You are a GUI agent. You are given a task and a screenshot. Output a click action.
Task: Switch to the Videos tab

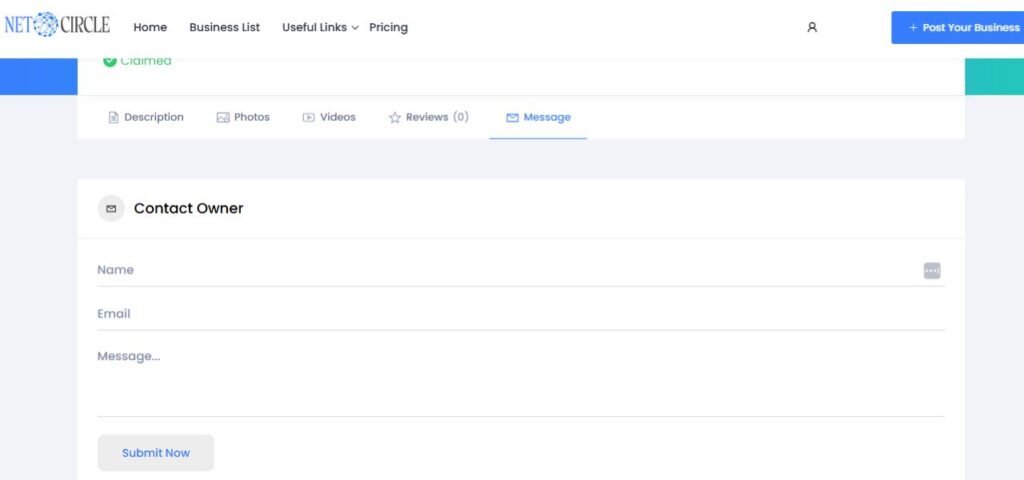point(329,118)
